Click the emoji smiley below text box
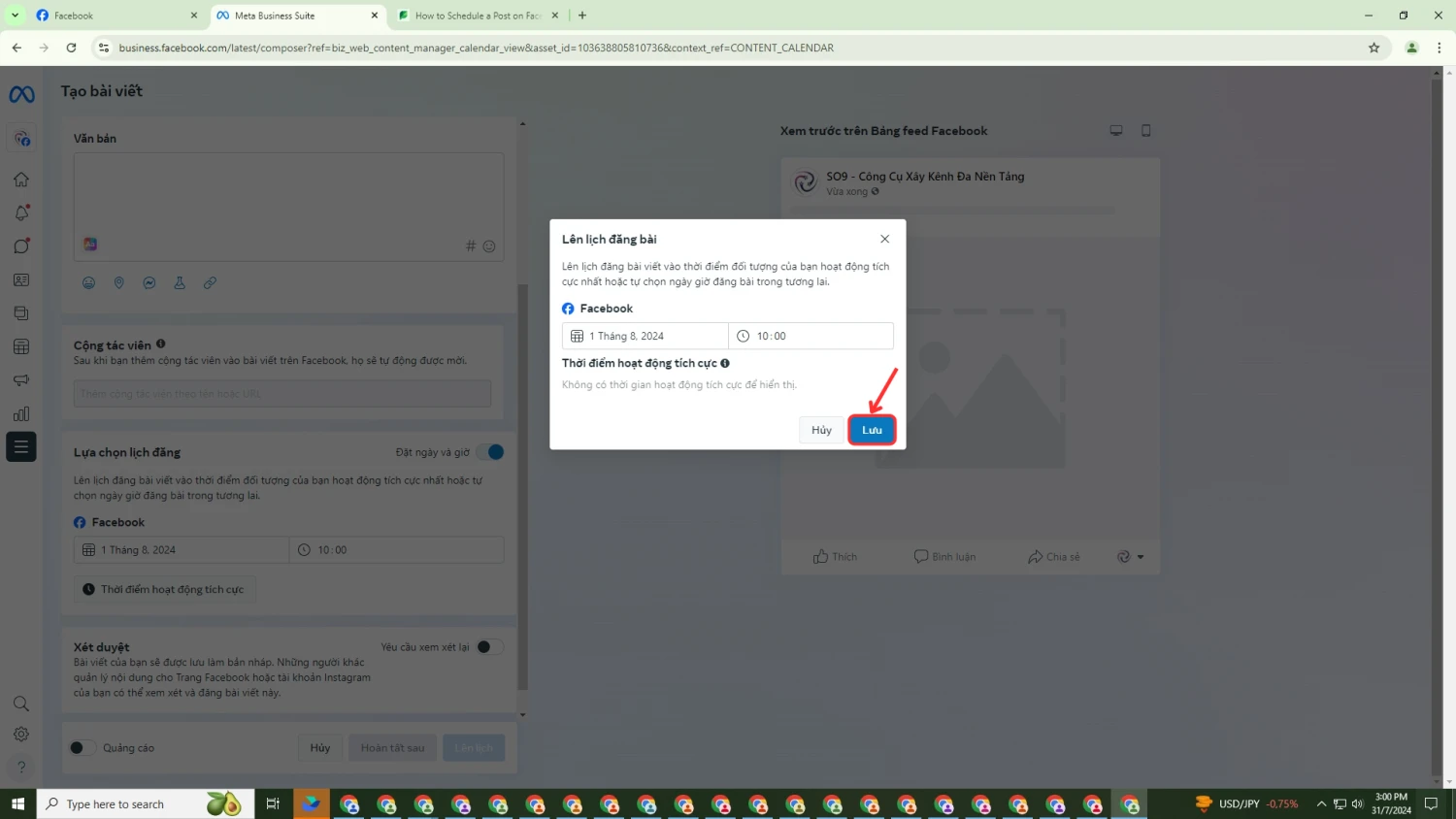 coord(88,283)
